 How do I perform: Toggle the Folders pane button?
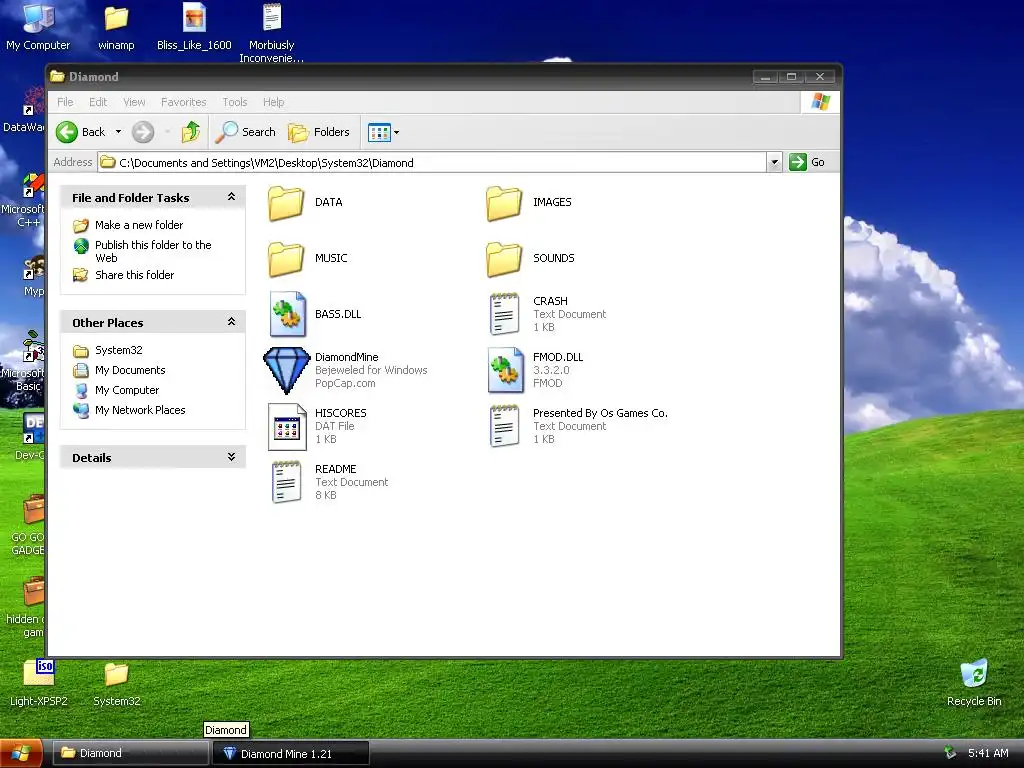click(x=319, y=132)
